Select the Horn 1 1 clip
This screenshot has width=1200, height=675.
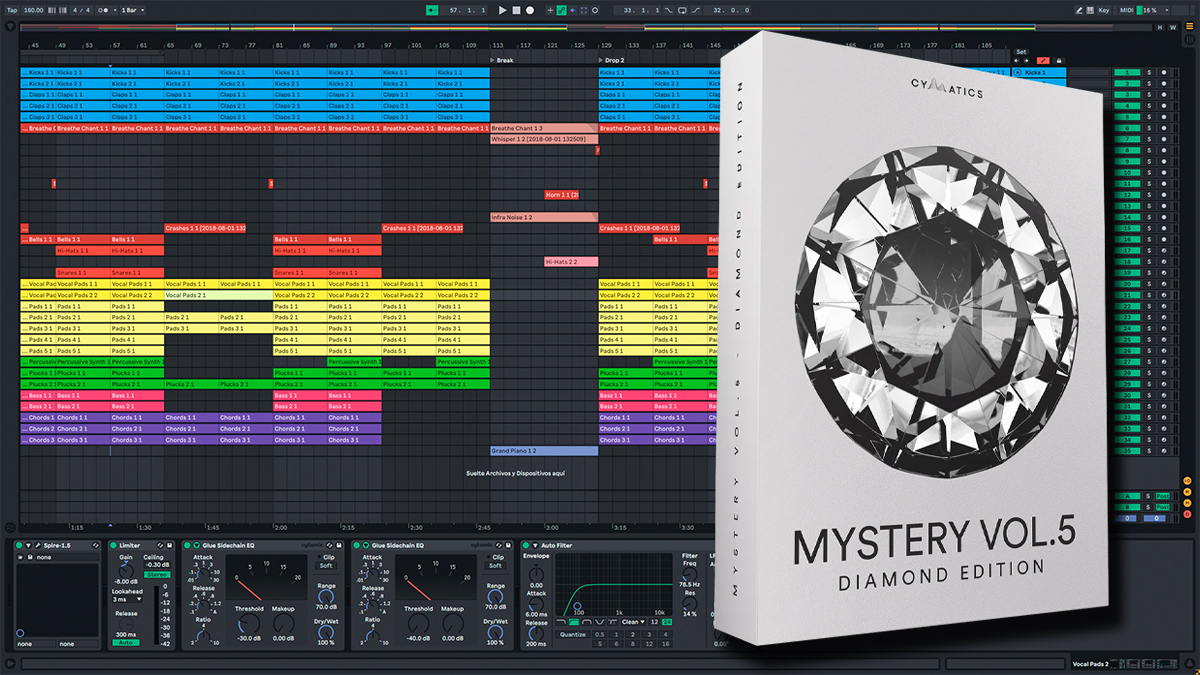[561, 194]
